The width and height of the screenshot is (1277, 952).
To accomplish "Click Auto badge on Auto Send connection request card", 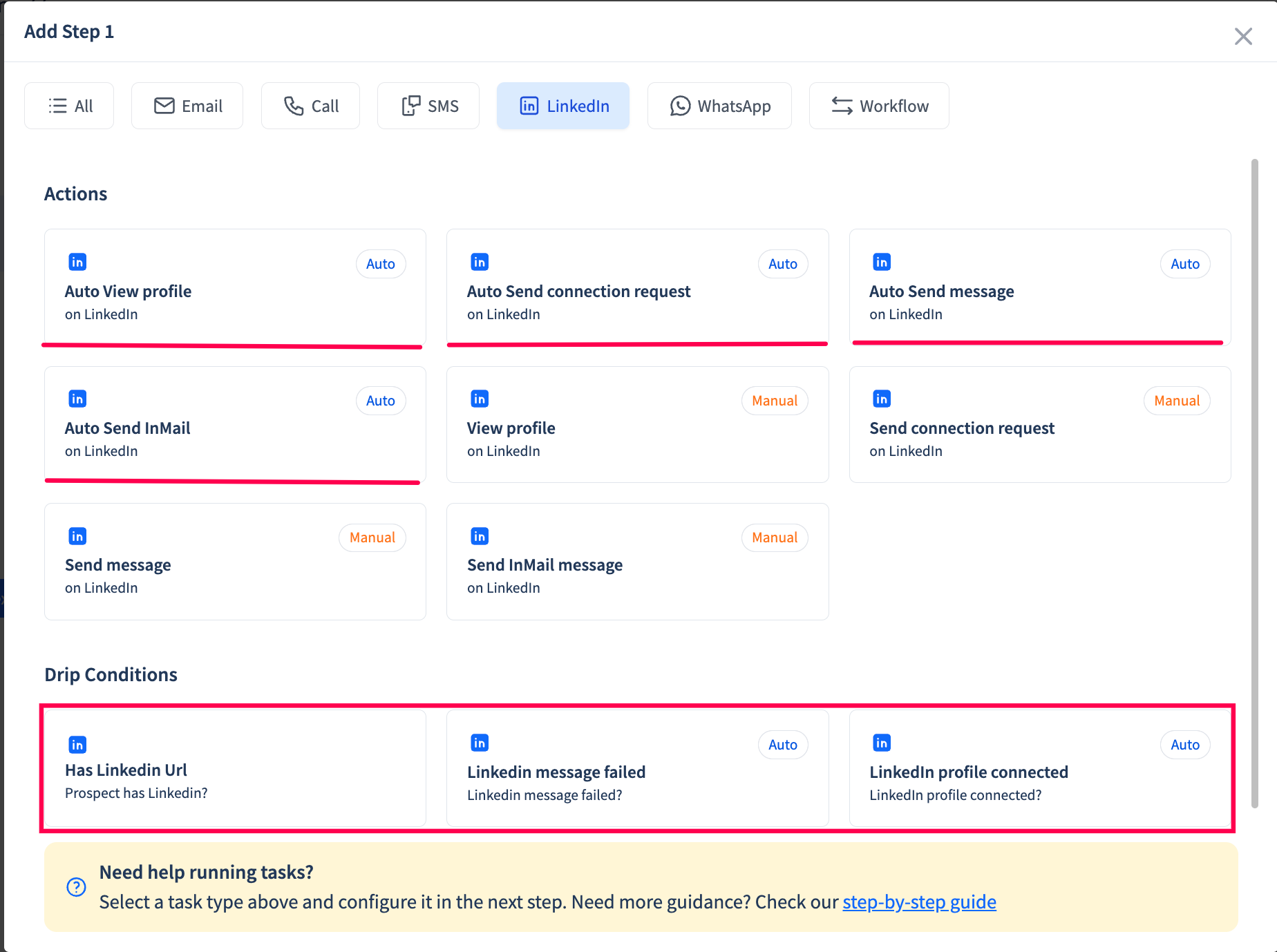I will [783, 264].
